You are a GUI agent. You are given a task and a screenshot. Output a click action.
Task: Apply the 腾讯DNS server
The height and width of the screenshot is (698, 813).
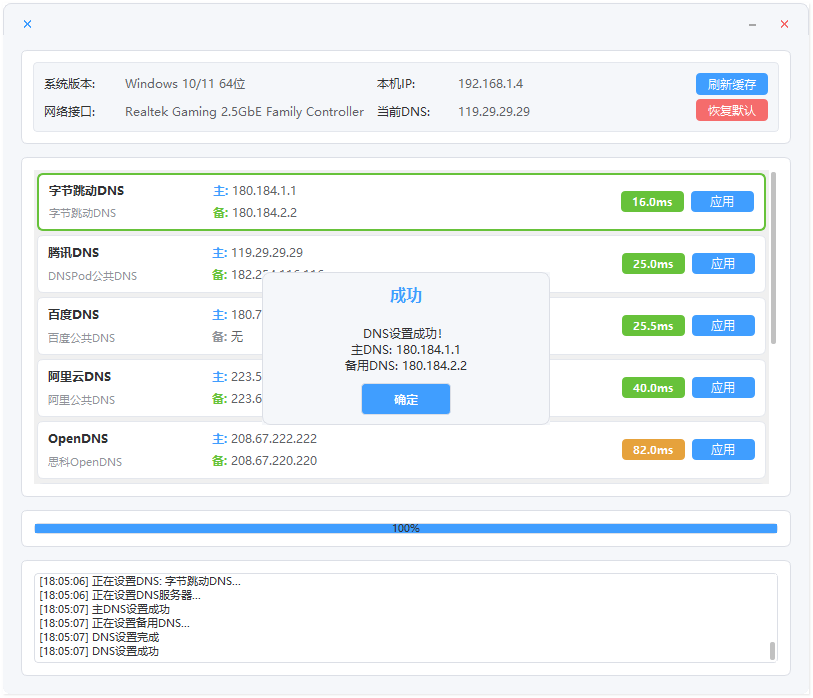point(722,264)
